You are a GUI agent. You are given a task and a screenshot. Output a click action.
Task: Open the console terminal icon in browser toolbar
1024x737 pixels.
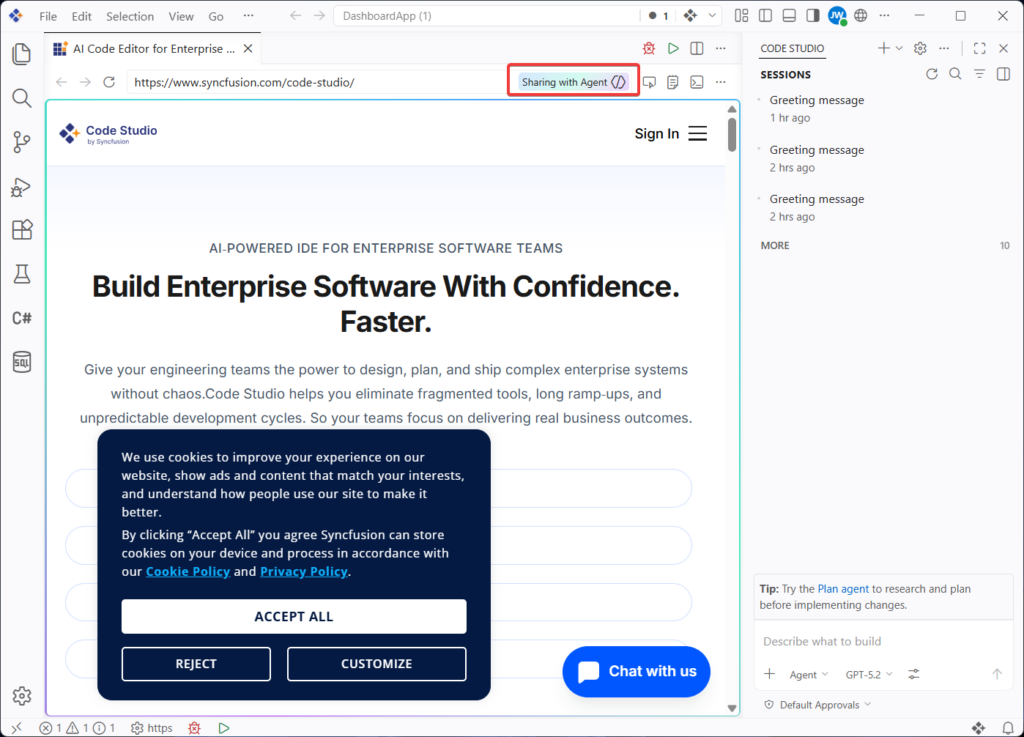click(697, 82)
